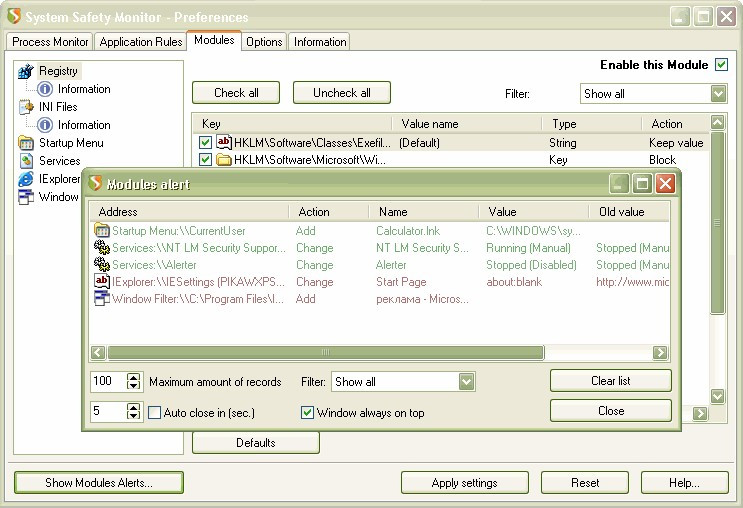Click the Maximum amount of records field
Screen dimensions: 743x508
pos(109,381)
